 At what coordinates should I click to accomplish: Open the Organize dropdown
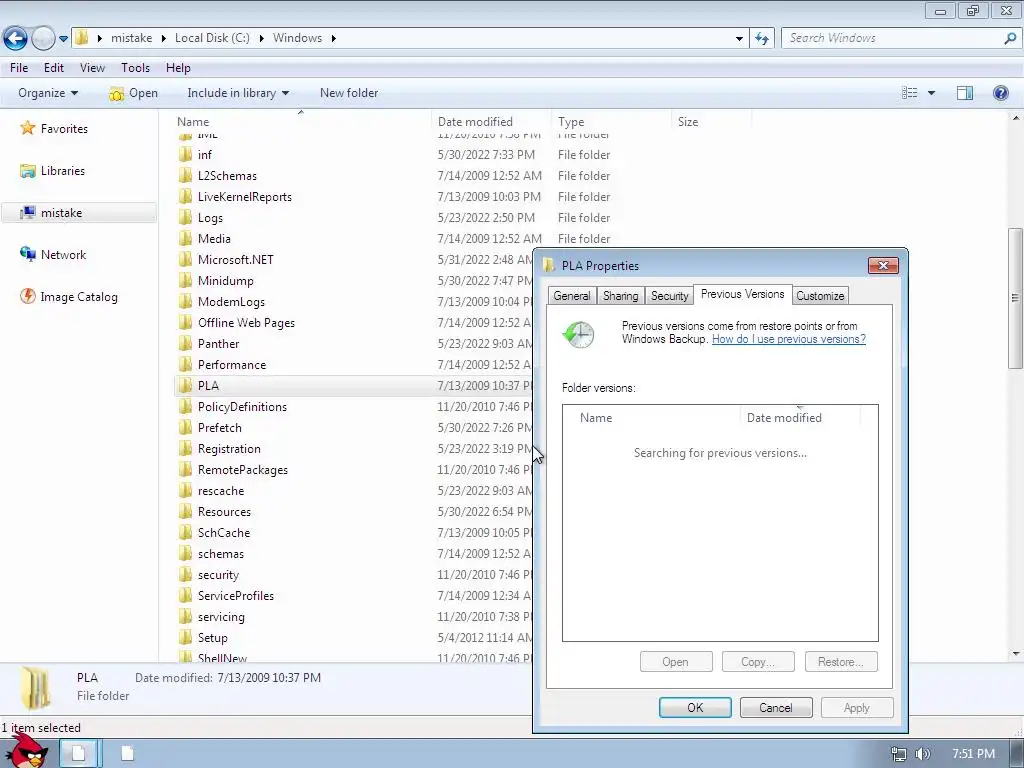click(x=48, y=93)
